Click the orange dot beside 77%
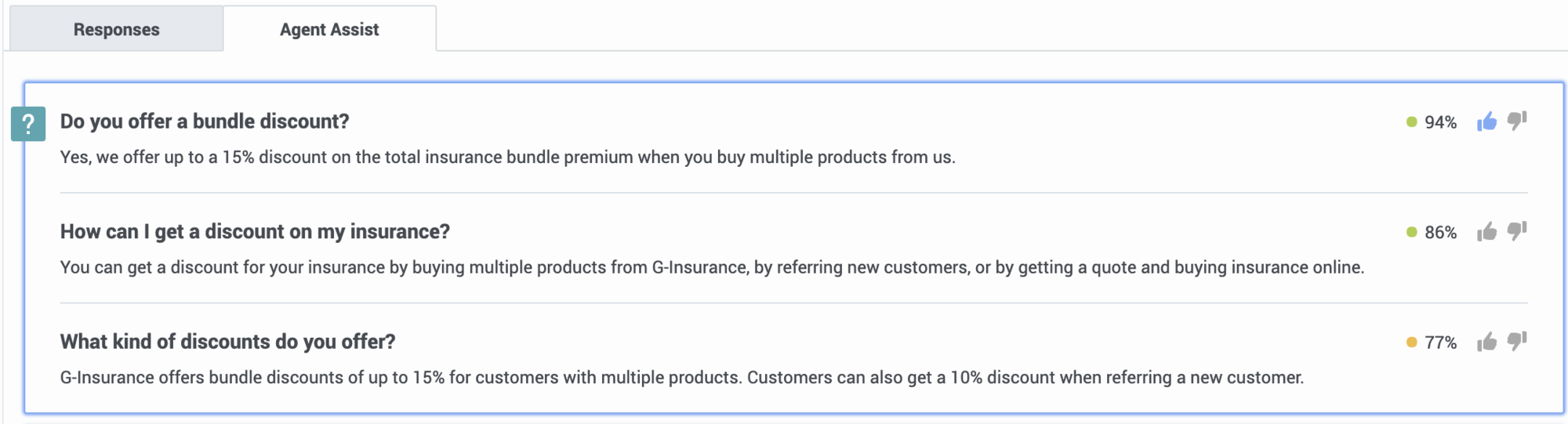 1411,342
